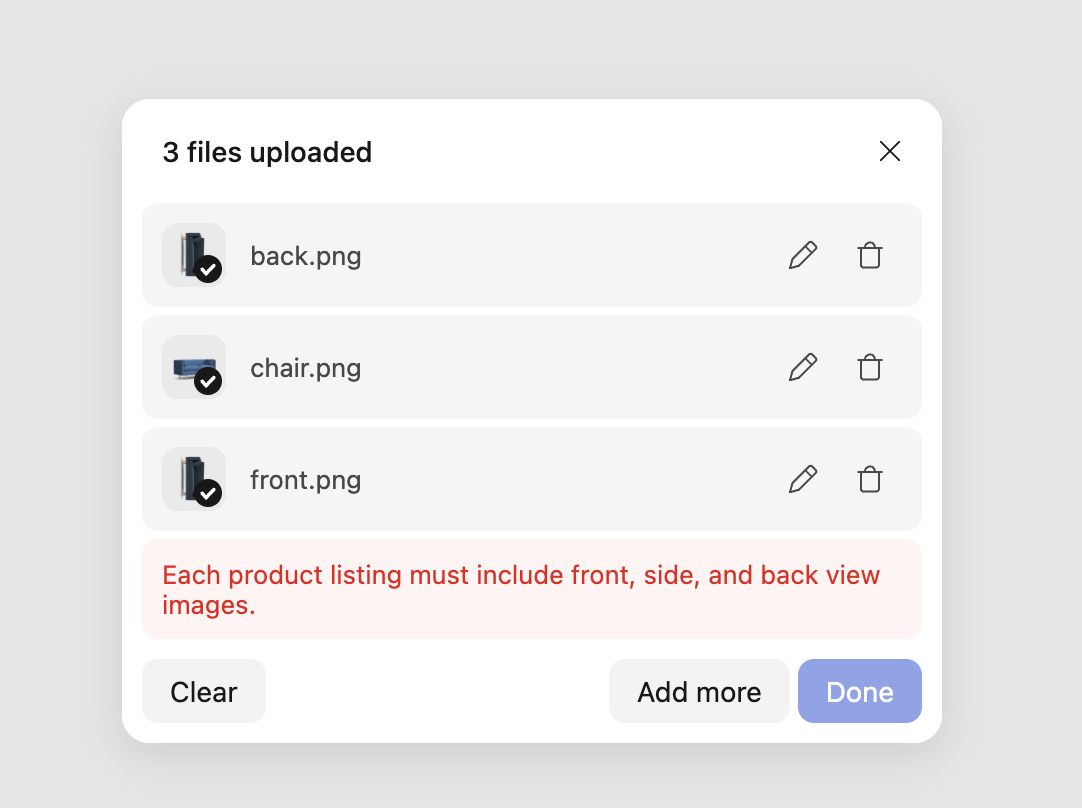Screen dimensions: 1082x808
Task: Click the checkmark badge on back.png thumbnail
Action: 208,271
